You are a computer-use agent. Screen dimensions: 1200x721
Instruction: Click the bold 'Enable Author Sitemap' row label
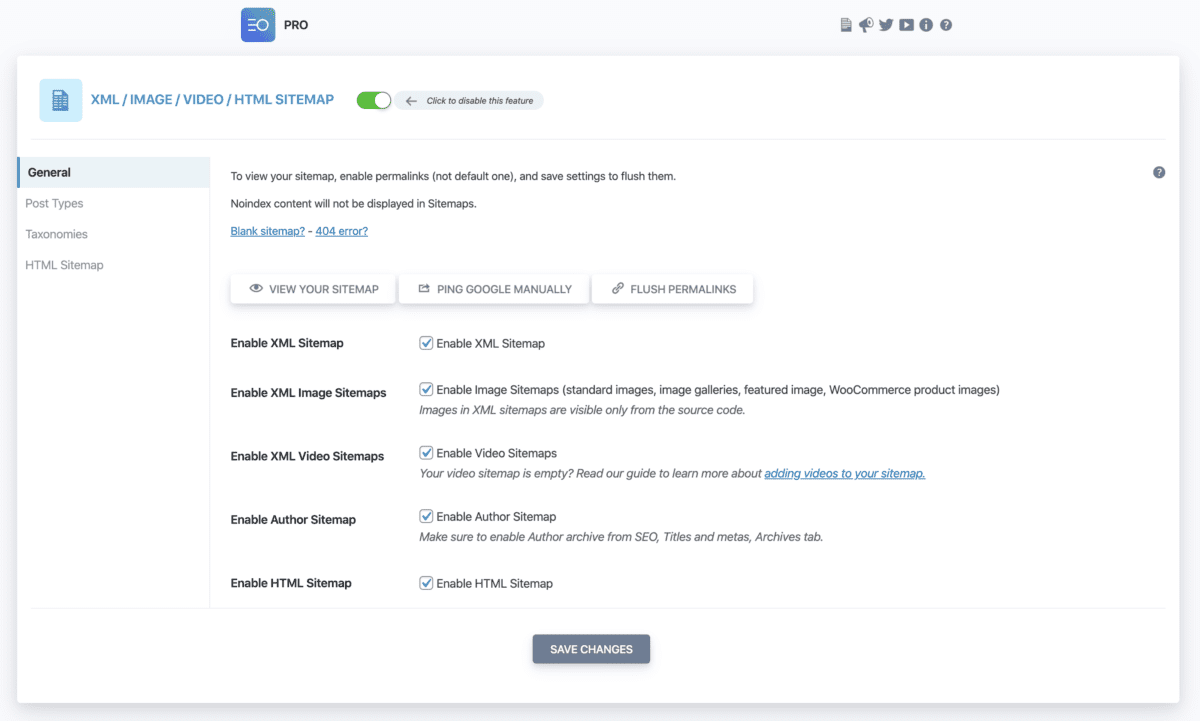[293, 520]
